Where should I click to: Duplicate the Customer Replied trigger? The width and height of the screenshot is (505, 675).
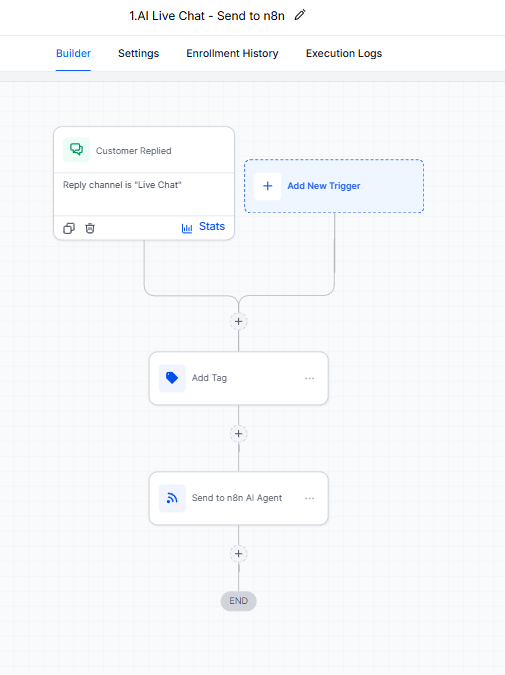point(69,228)
